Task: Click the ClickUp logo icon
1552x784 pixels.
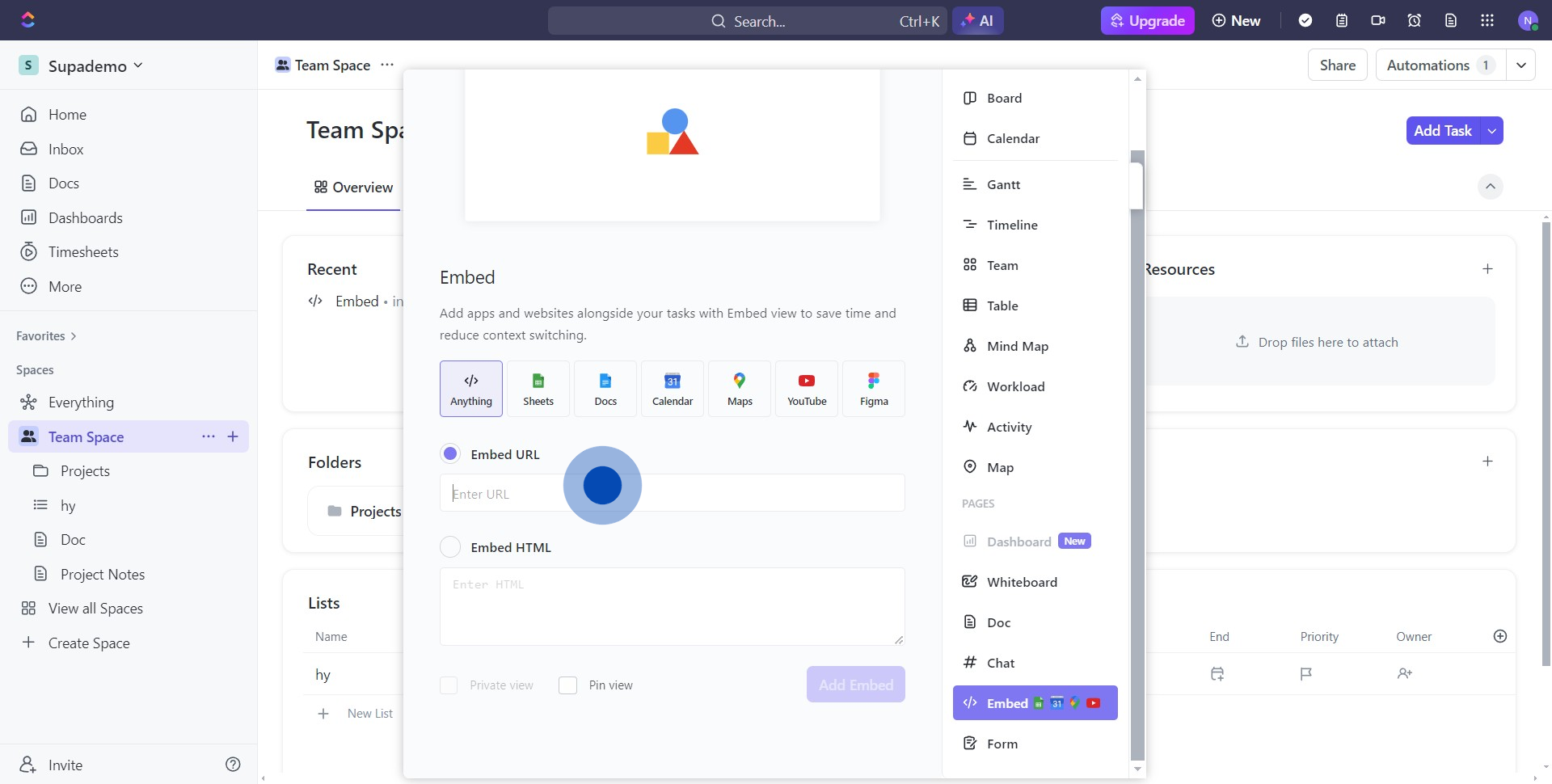Action: pyautogui.click(x=28, y=20)
